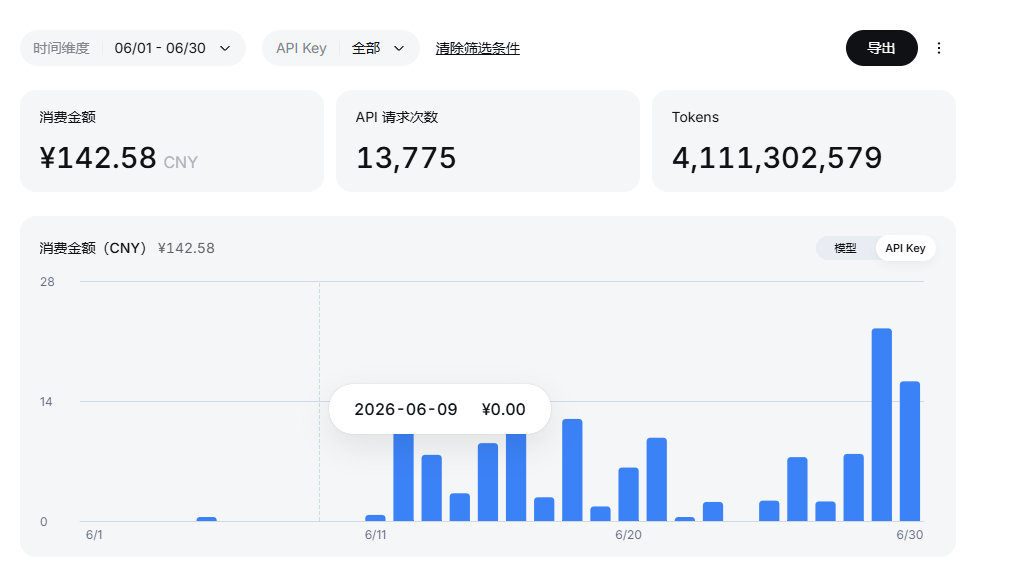Open the three-dot more options menu
Viewport: 1013px width, 578px height.
939,48
